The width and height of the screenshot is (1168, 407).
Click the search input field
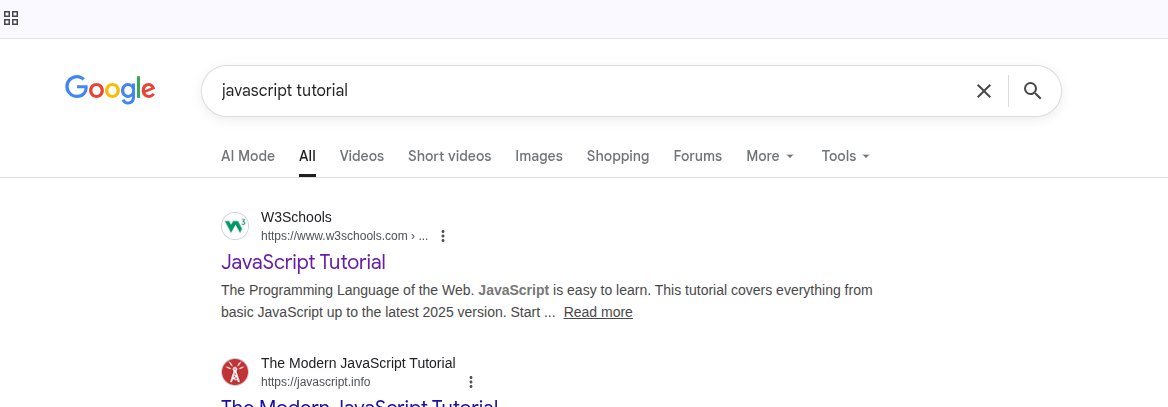pyautogui.click(x=580, y=91)
